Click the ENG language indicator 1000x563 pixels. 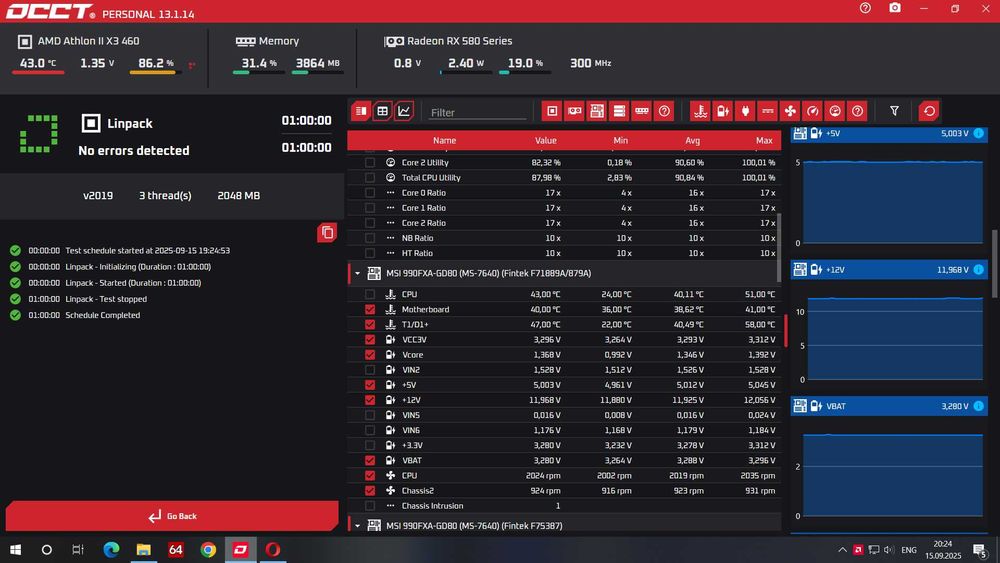click(909, 550)
